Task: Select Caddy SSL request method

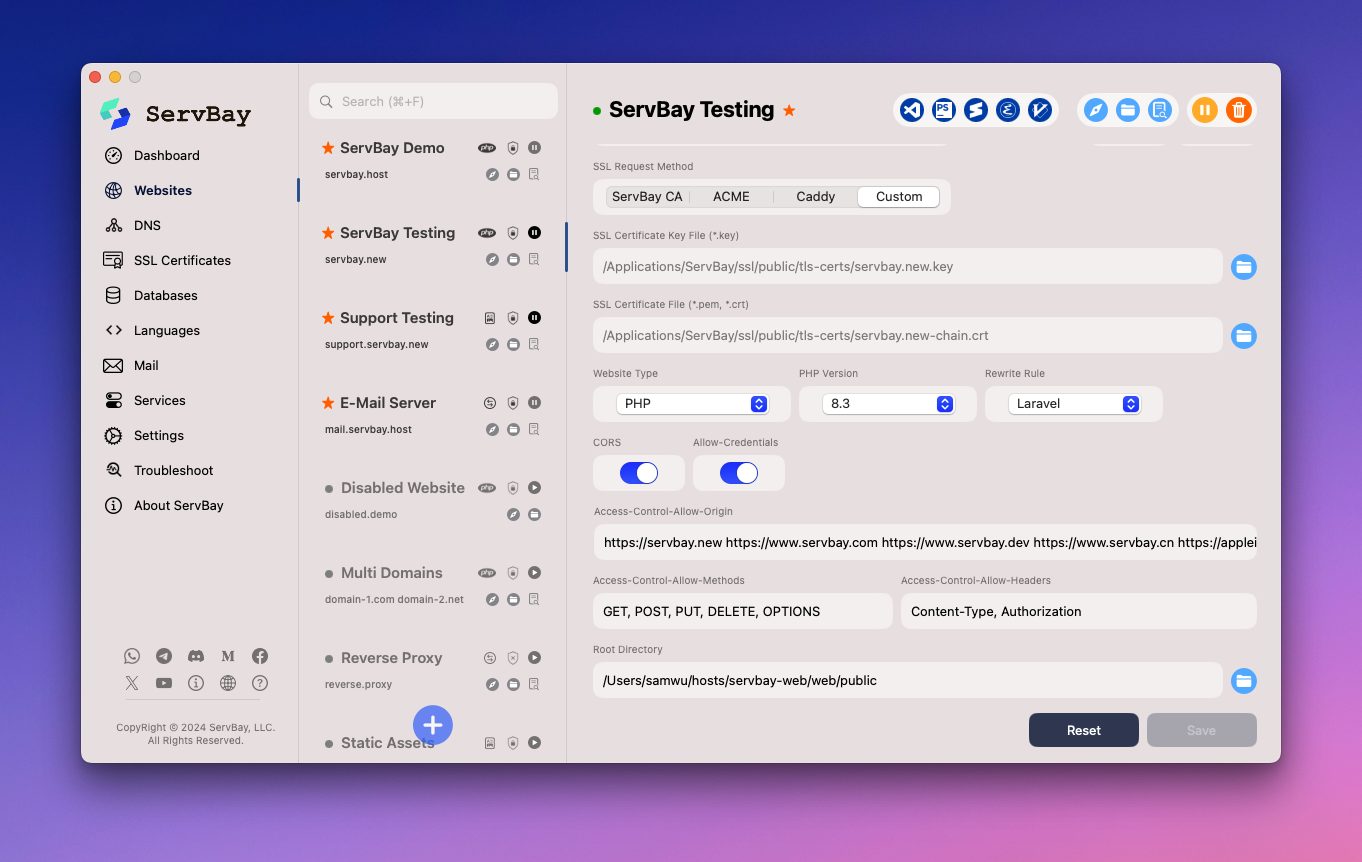Action: [x=815, y=197]
